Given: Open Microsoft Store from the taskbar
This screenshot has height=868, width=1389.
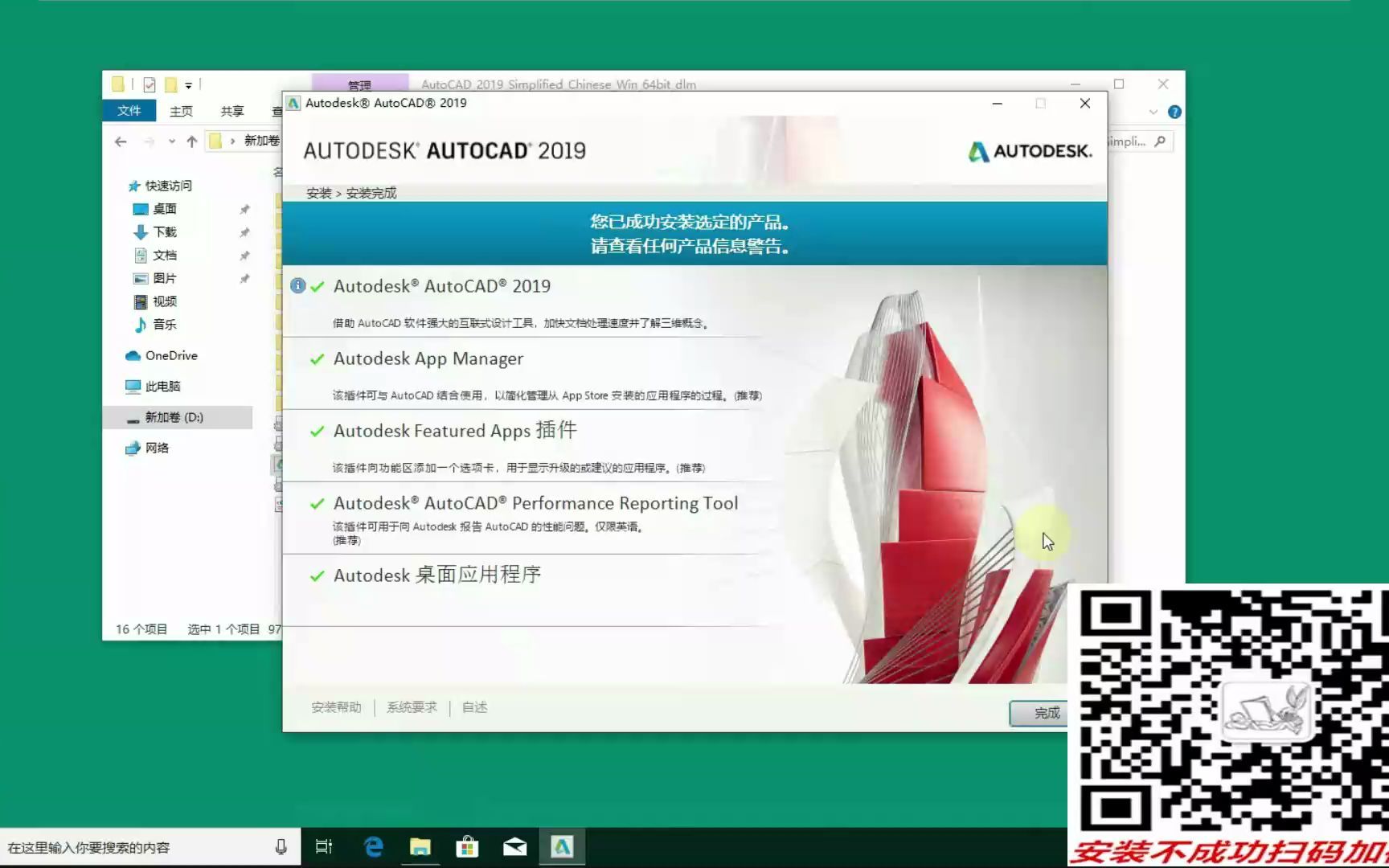Looking at the screenshot, I should pos(467,846).
